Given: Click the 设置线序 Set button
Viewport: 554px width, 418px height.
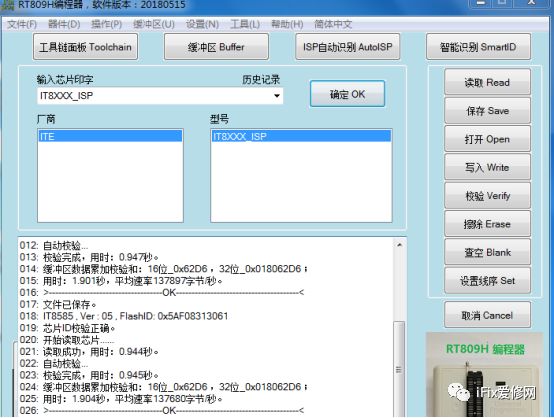Looking at the screenshot, I should click(x=487, y=281).
